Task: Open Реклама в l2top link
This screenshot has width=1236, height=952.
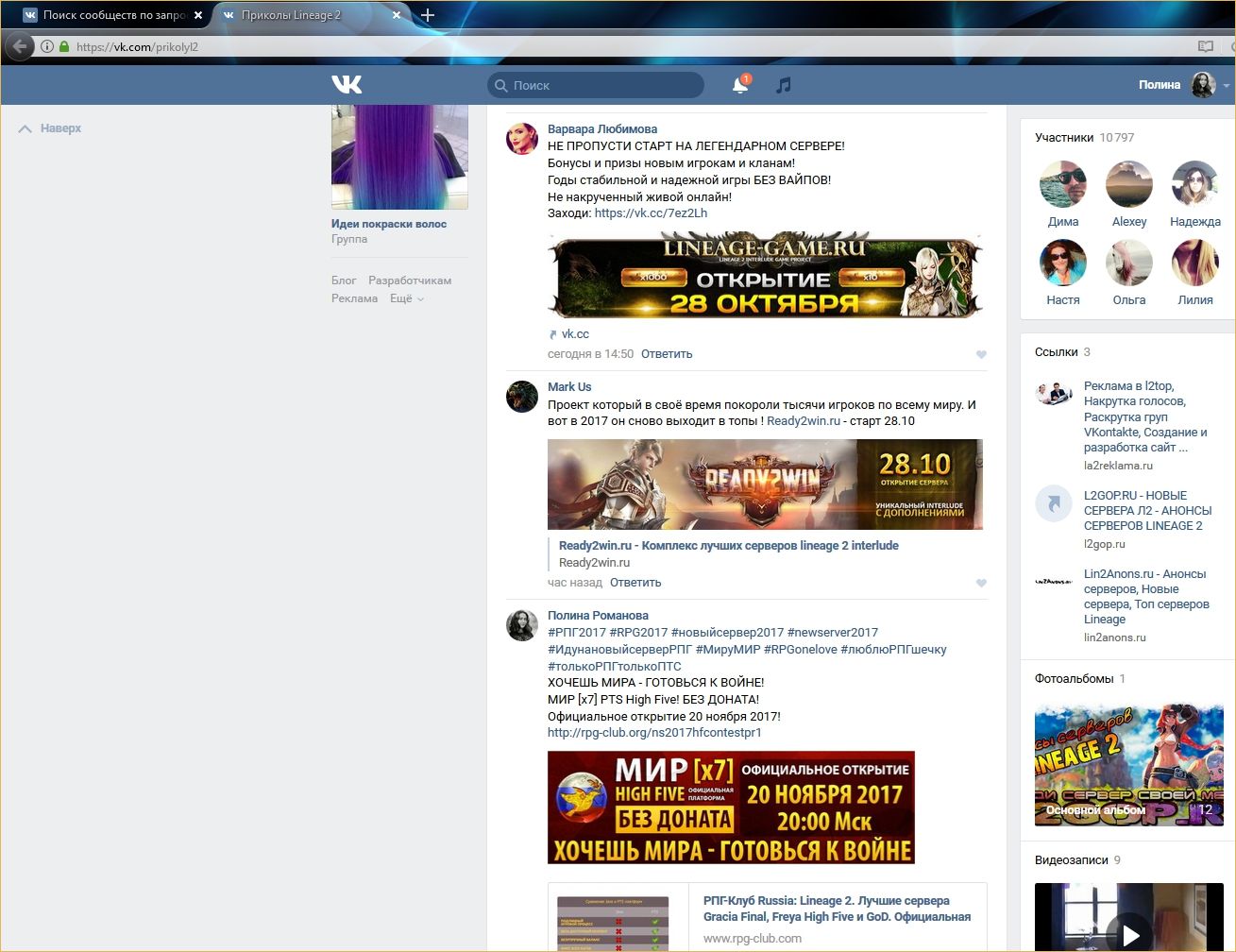Action: click(1145, 416)
